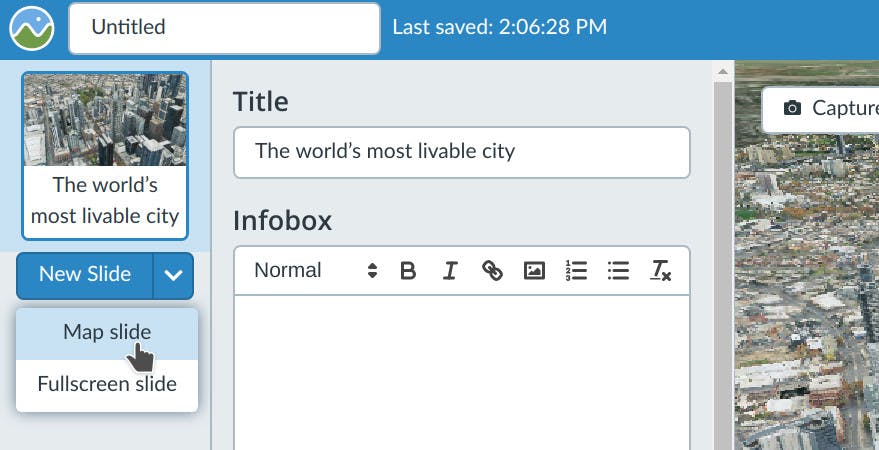The width and height of the screenshot is (879, 450).
Task: Clear text formatting with Tx icon
Action: pos(660,271)
